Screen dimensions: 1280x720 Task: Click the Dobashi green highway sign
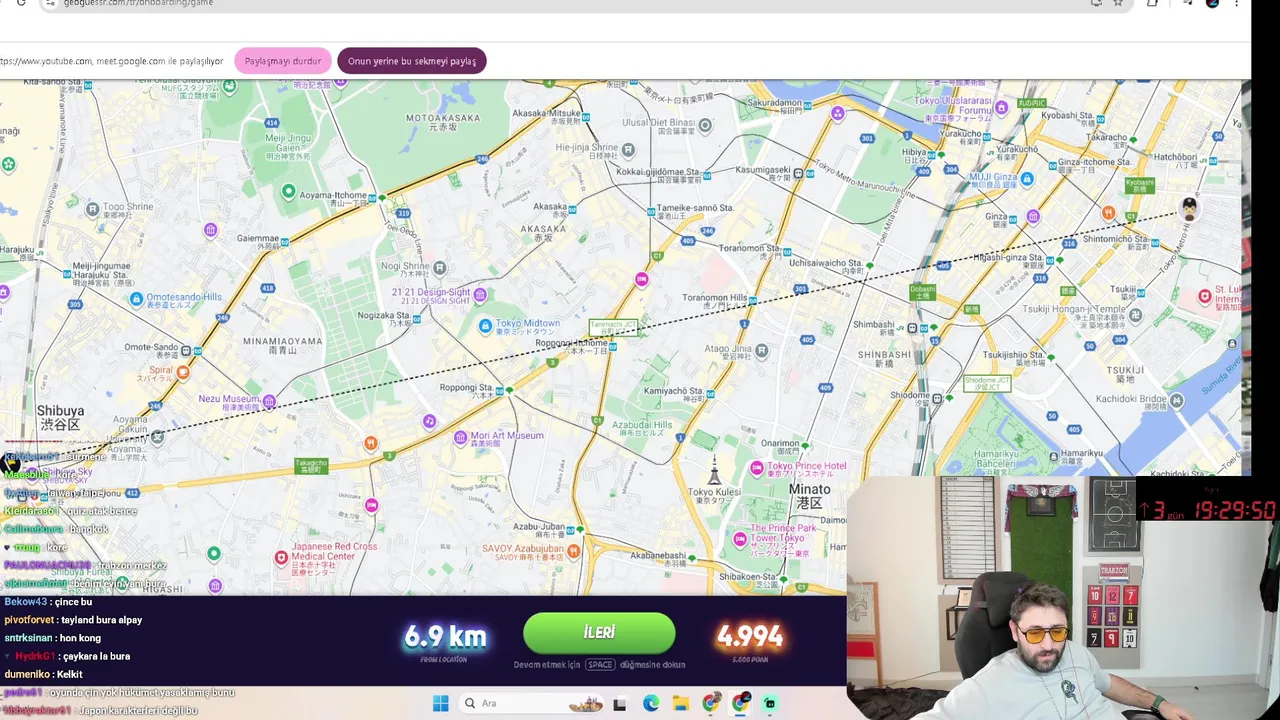click(x=923, y=292)
